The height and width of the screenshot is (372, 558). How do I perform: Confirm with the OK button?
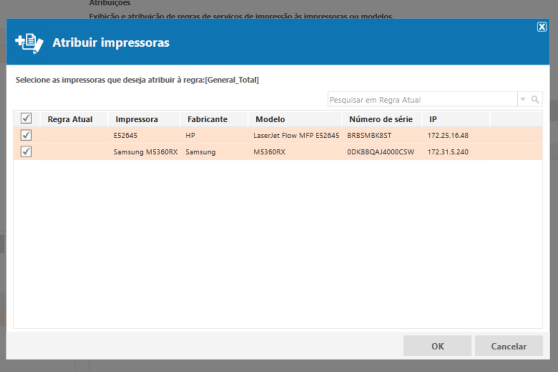pos(437,346)
